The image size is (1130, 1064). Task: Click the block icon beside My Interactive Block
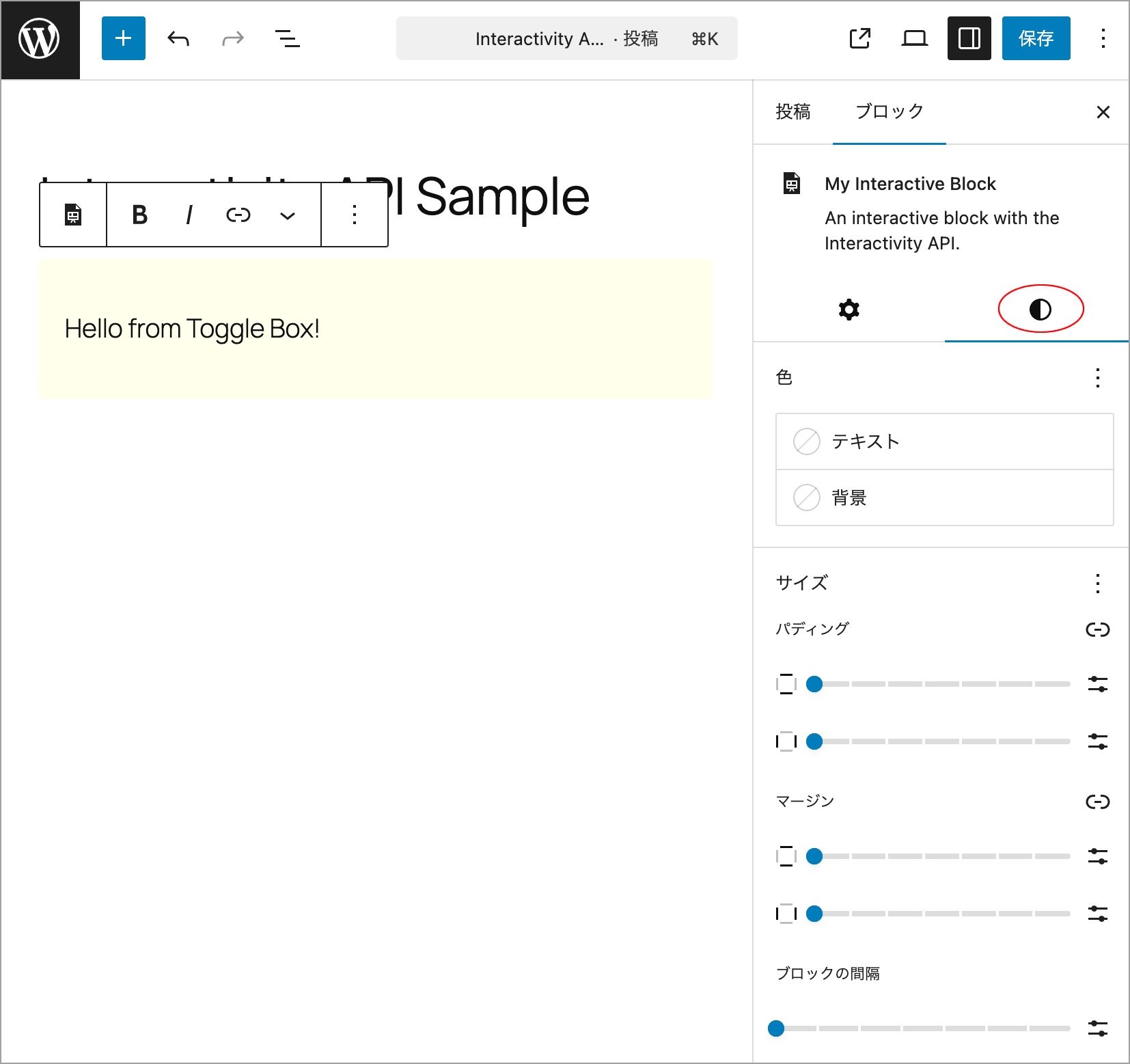click(792, 183)
